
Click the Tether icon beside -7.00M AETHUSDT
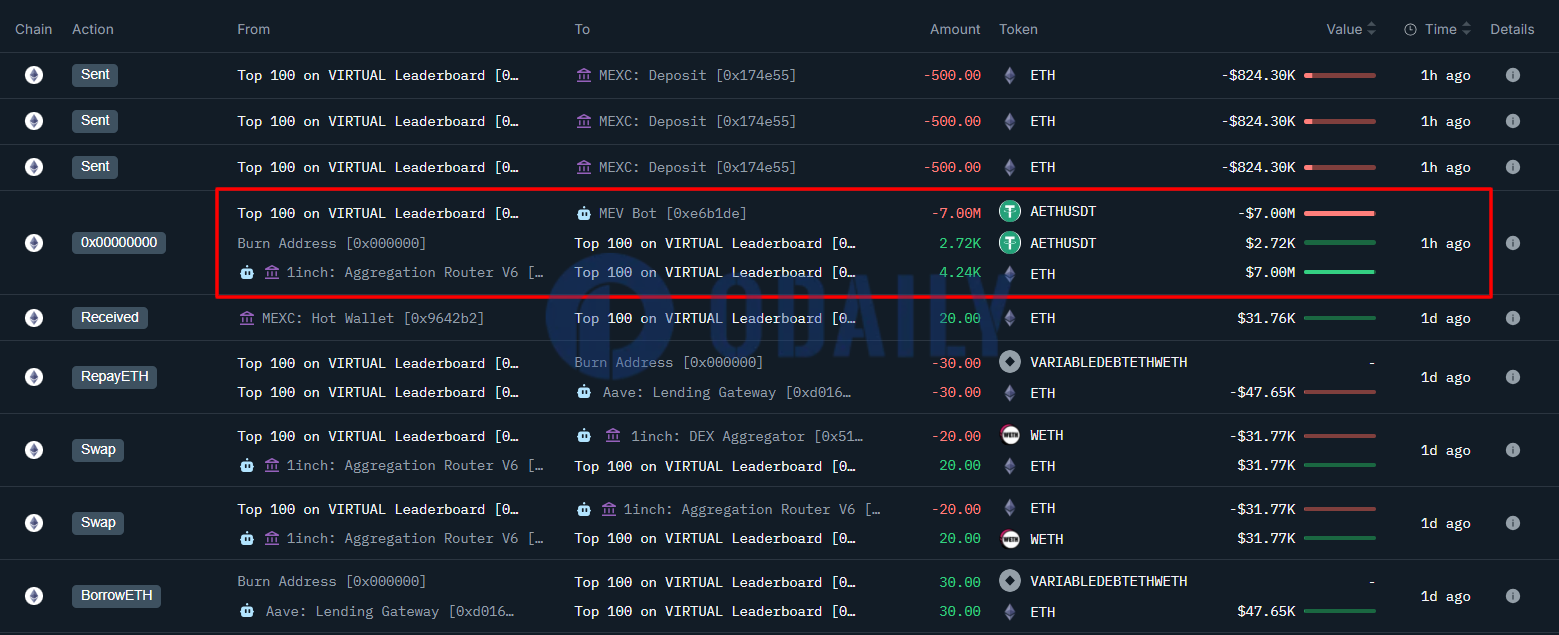(x=1010, y=212)
